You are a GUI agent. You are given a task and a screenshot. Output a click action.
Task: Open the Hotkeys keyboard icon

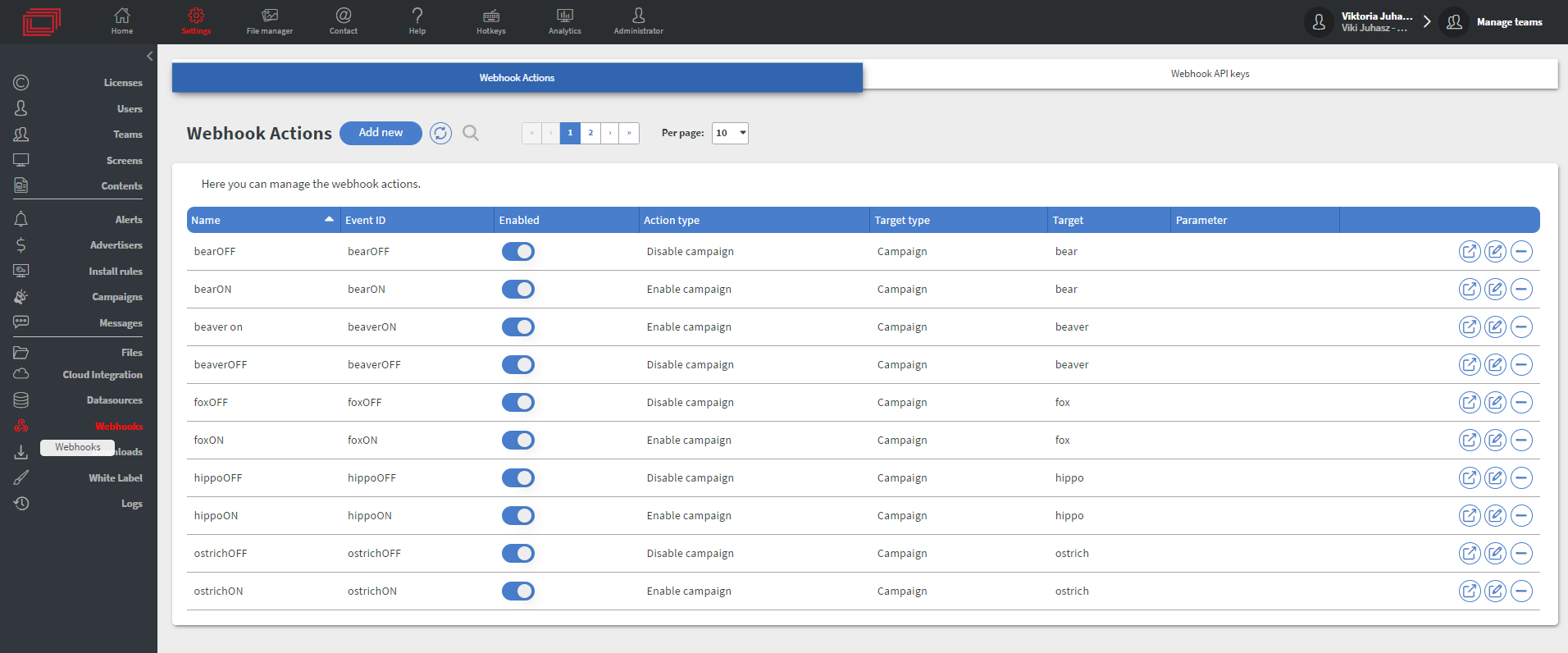(491, 16)
